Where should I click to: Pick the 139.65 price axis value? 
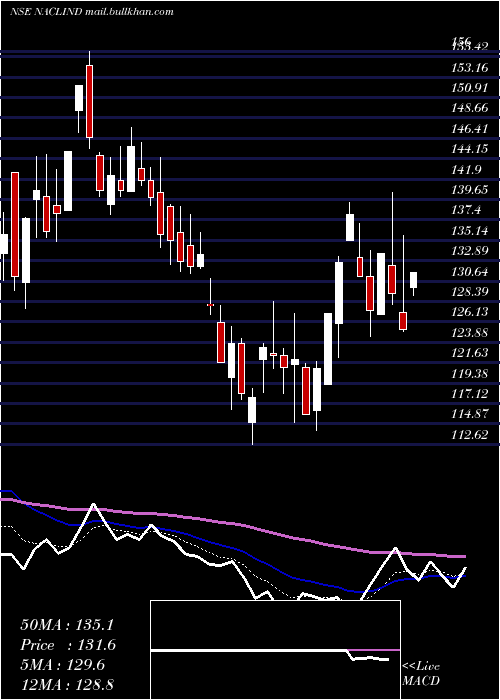pos(469,190)
